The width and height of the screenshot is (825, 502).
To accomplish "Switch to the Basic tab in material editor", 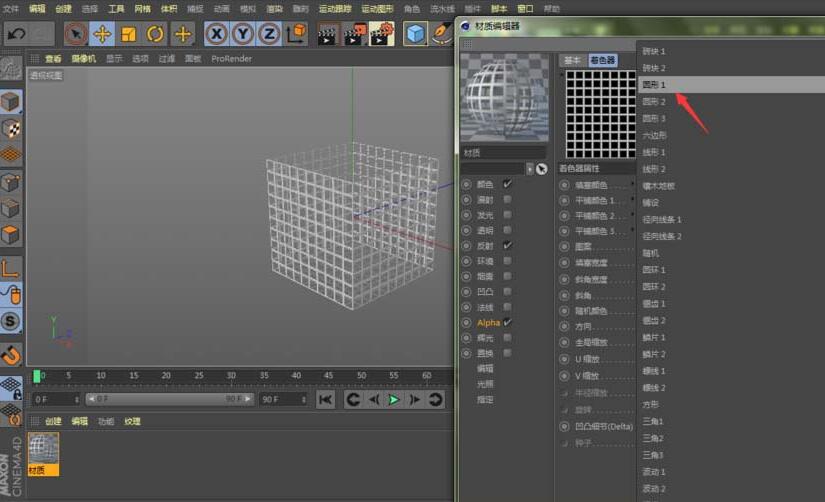I will point(572,60).
